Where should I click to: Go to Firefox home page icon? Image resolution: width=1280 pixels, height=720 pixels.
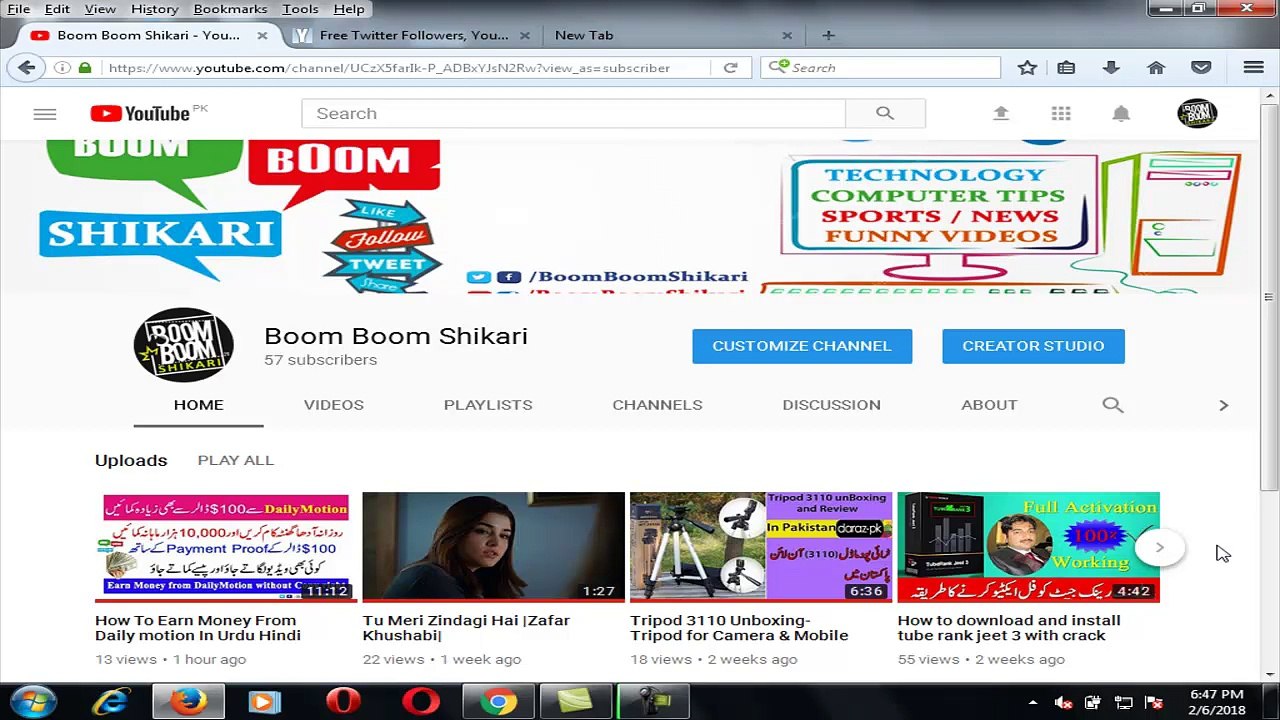click(1156, 68)
